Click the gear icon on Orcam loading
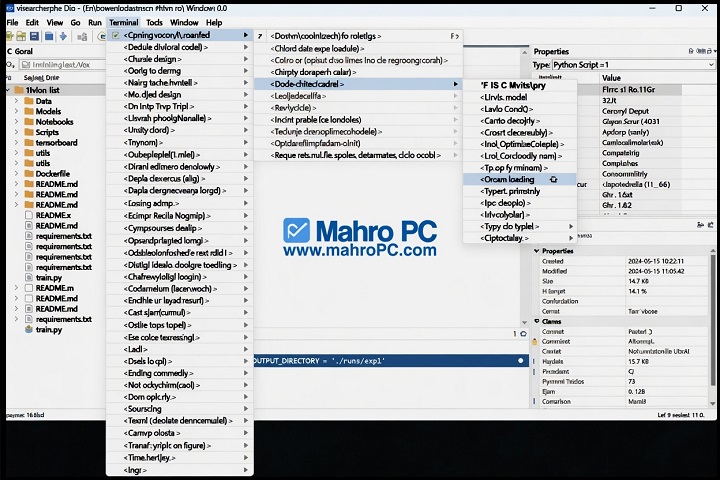 tap(553, 180)
